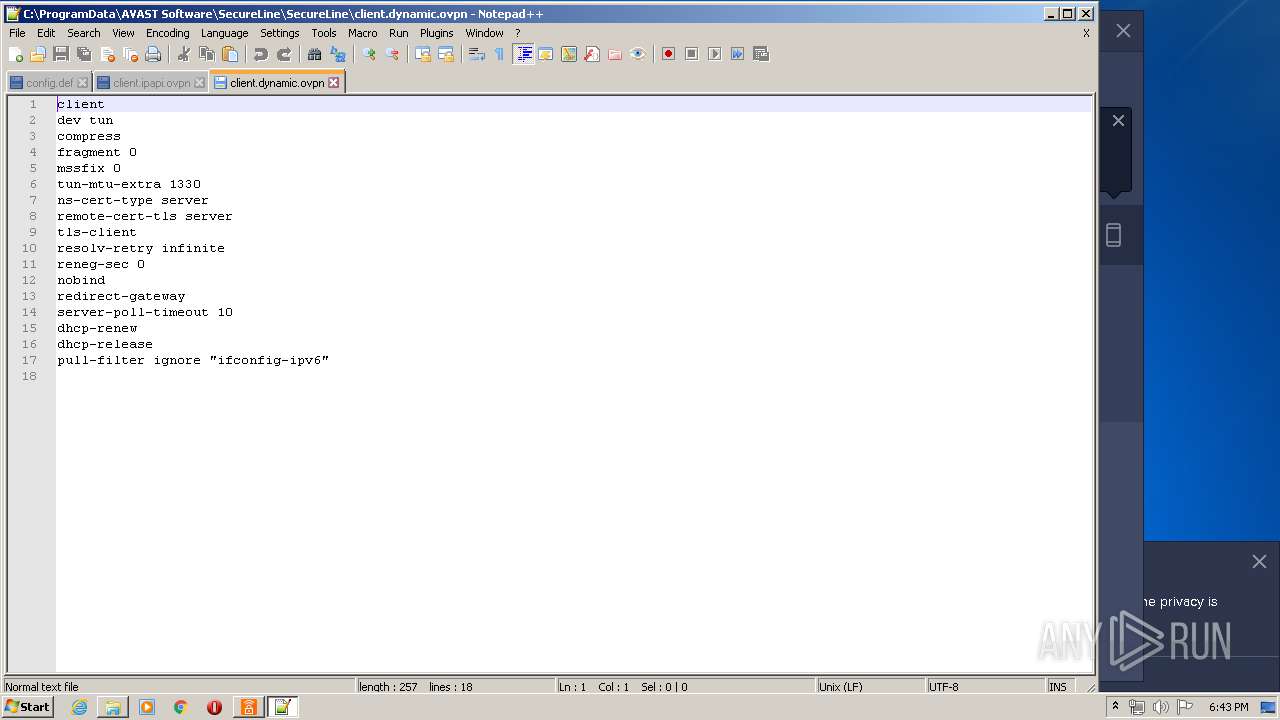Open the File menu
The image size is (1280, 720).
(17, 33)
